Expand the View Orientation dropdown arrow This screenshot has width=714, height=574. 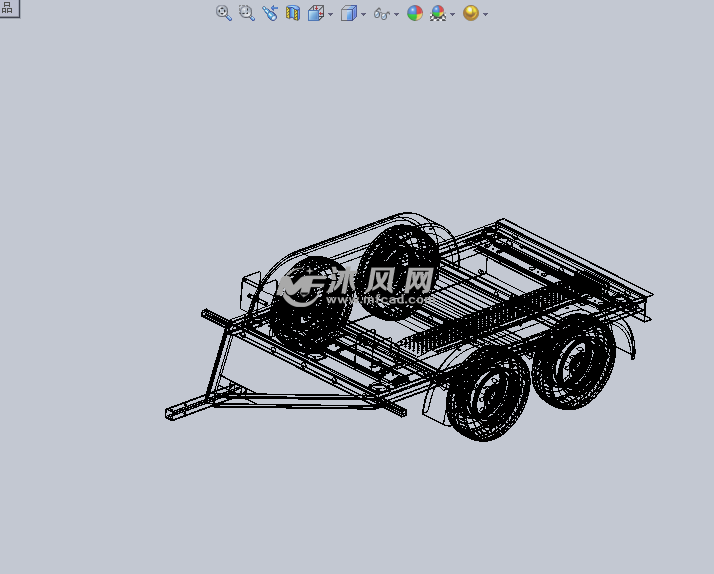(331, 14)
